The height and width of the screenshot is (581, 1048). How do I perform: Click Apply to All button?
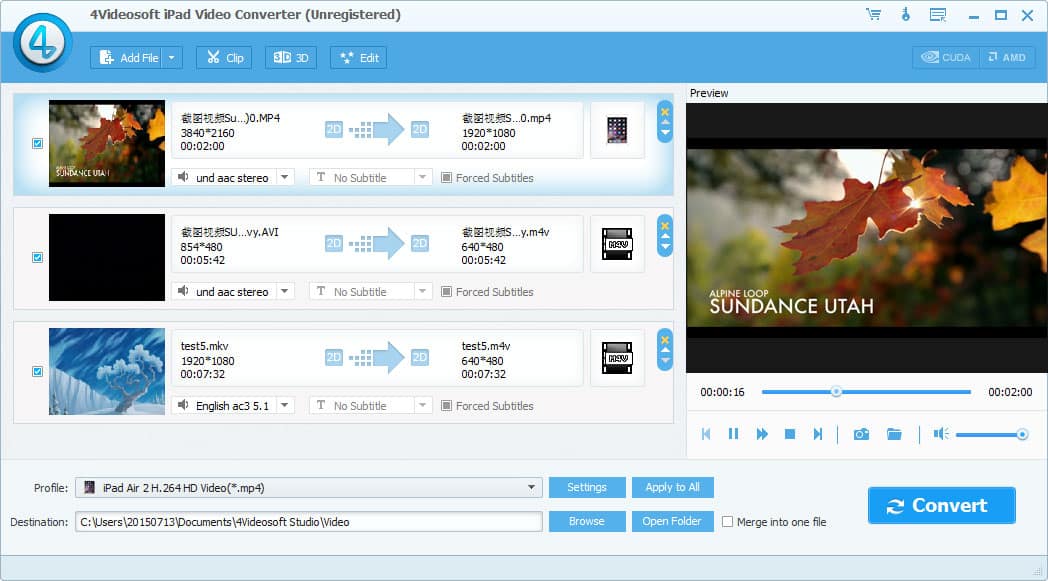point(672,487)
